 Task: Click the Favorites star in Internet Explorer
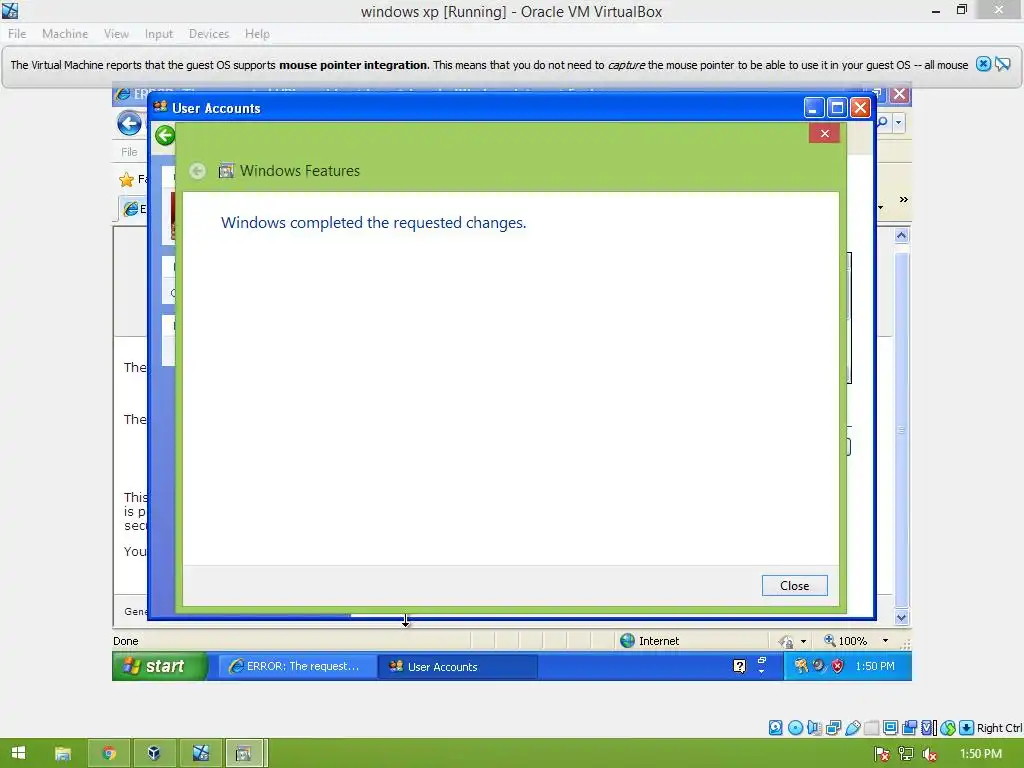(126, 179)
